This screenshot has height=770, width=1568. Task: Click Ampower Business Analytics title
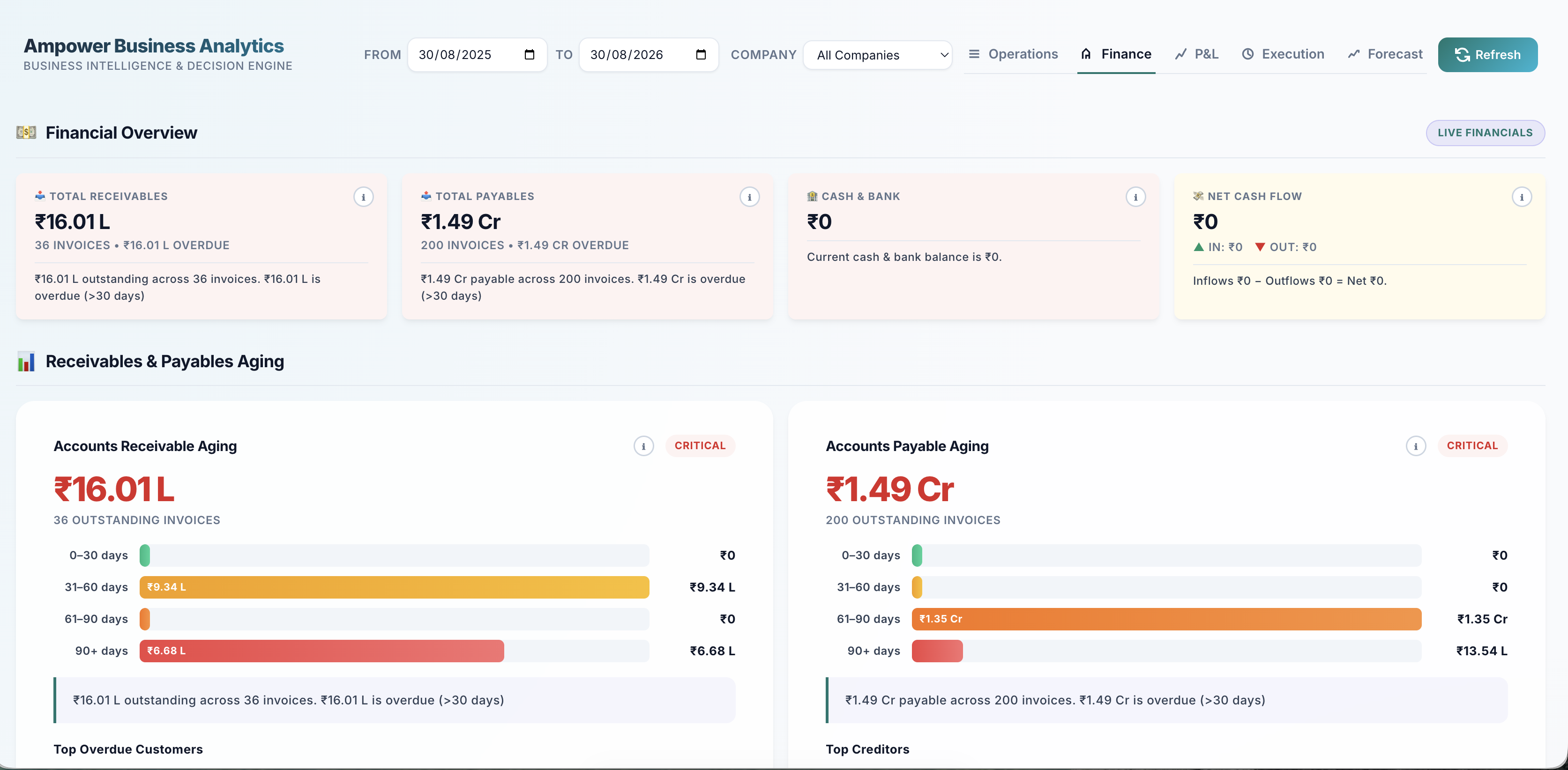tap(154, 45)
